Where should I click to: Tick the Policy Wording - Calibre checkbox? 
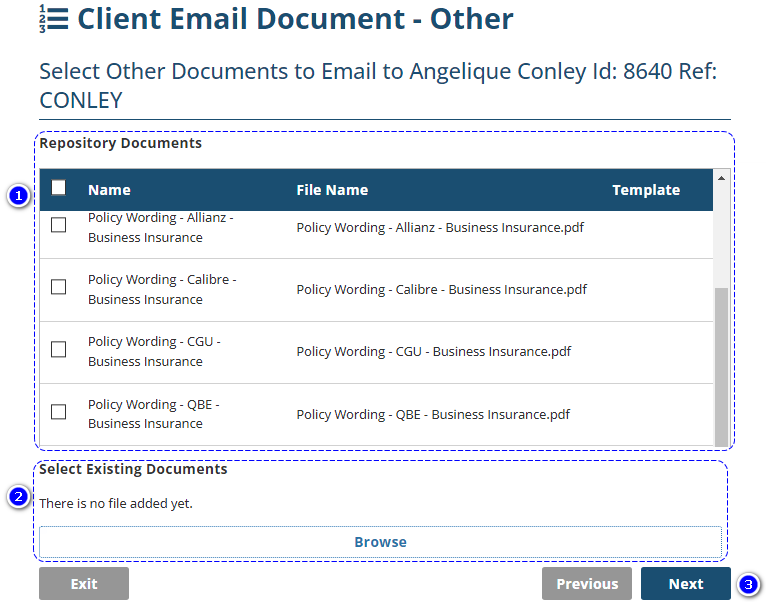tap(59, 287)
